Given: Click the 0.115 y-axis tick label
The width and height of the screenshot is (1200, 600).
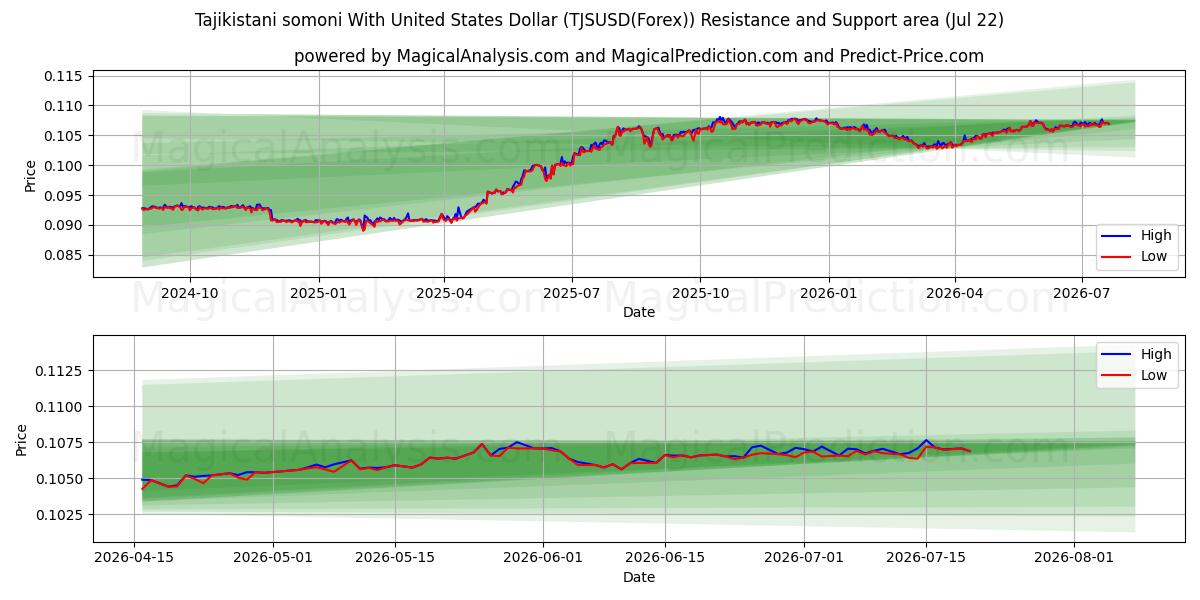Looking at the screenshot, I should click(x=63, y=76).
